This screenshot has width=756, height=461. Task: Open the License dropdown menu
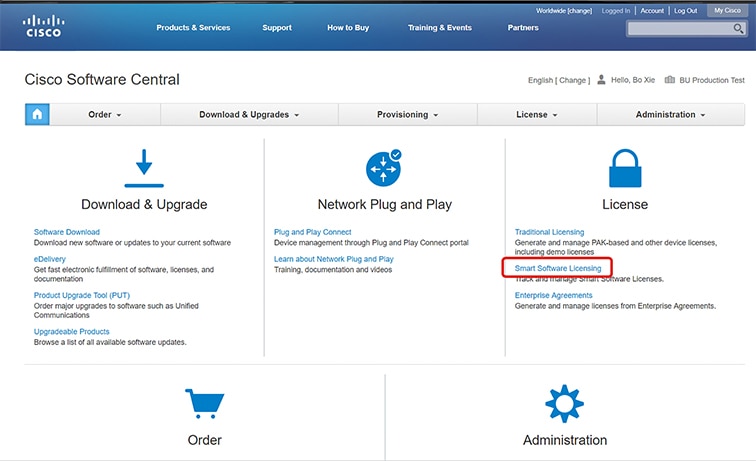click(537, 115)
